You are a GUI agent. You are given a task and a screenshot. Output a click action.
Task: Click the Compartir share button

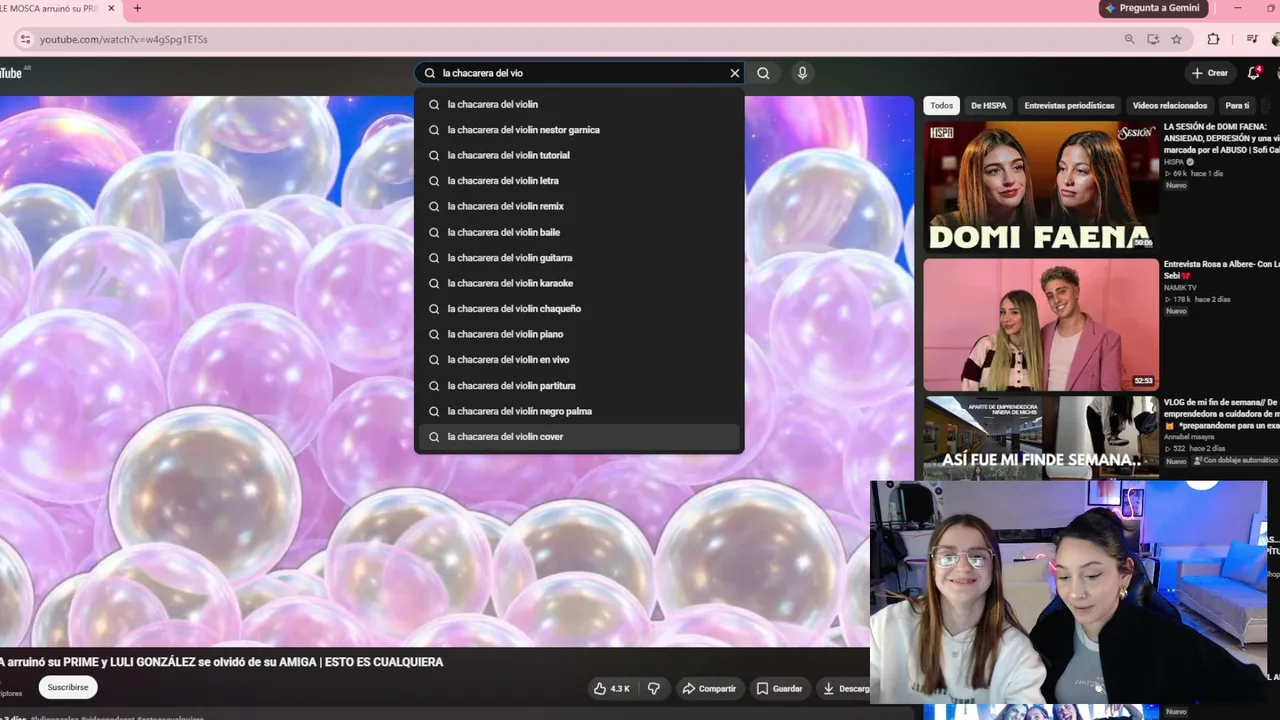(709, 688)
